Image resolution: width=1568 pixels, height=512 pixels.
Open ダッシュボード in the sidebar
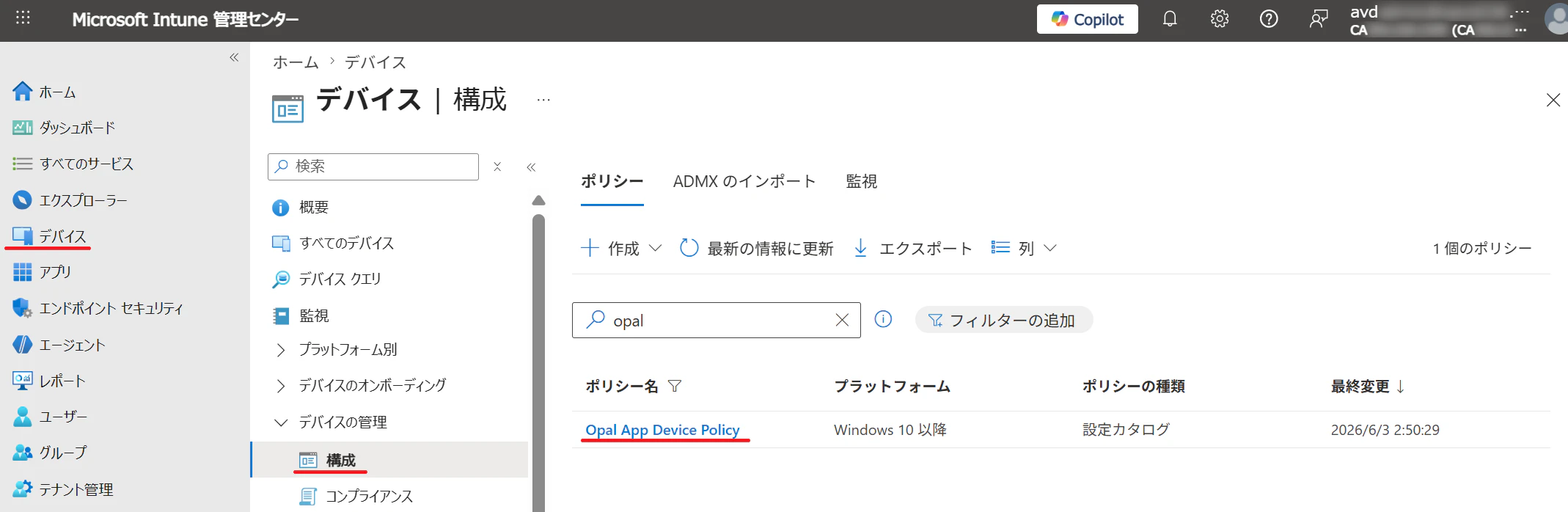coord(65,128)
